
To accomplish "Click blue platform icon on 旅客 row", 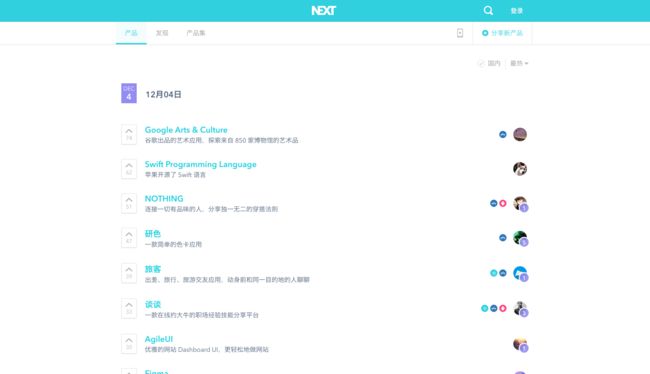I will 502,273.
